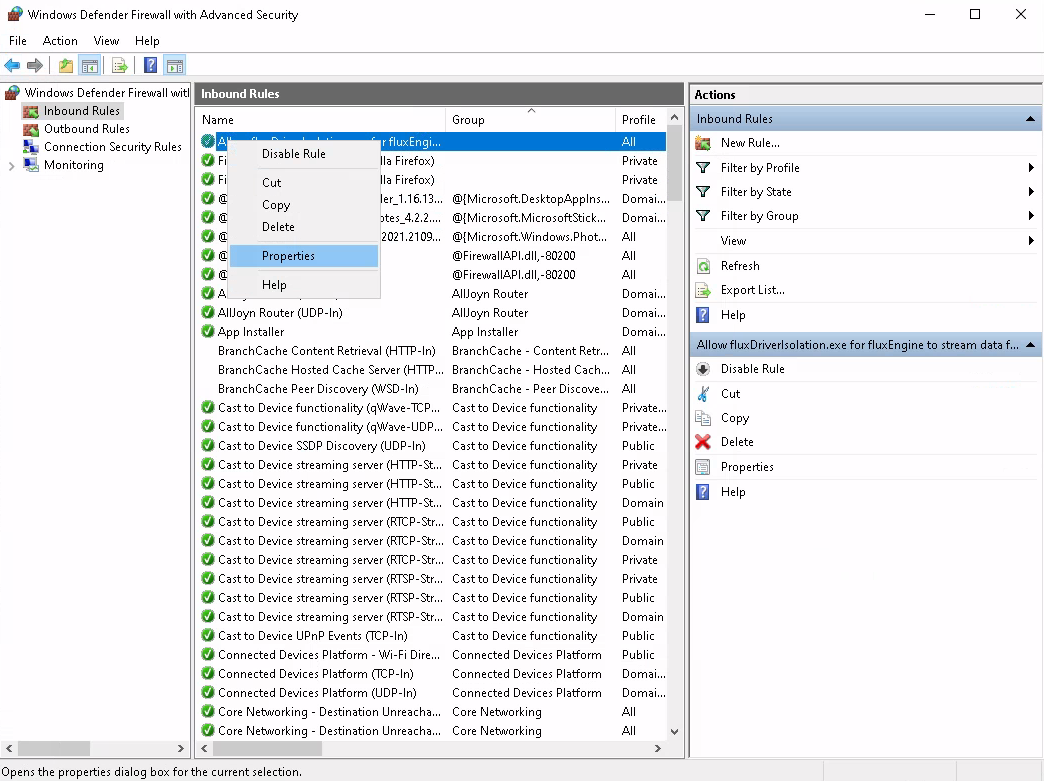Click the Filter by State funnel icon
The image size is (1044, 781).
pos(702,192)
